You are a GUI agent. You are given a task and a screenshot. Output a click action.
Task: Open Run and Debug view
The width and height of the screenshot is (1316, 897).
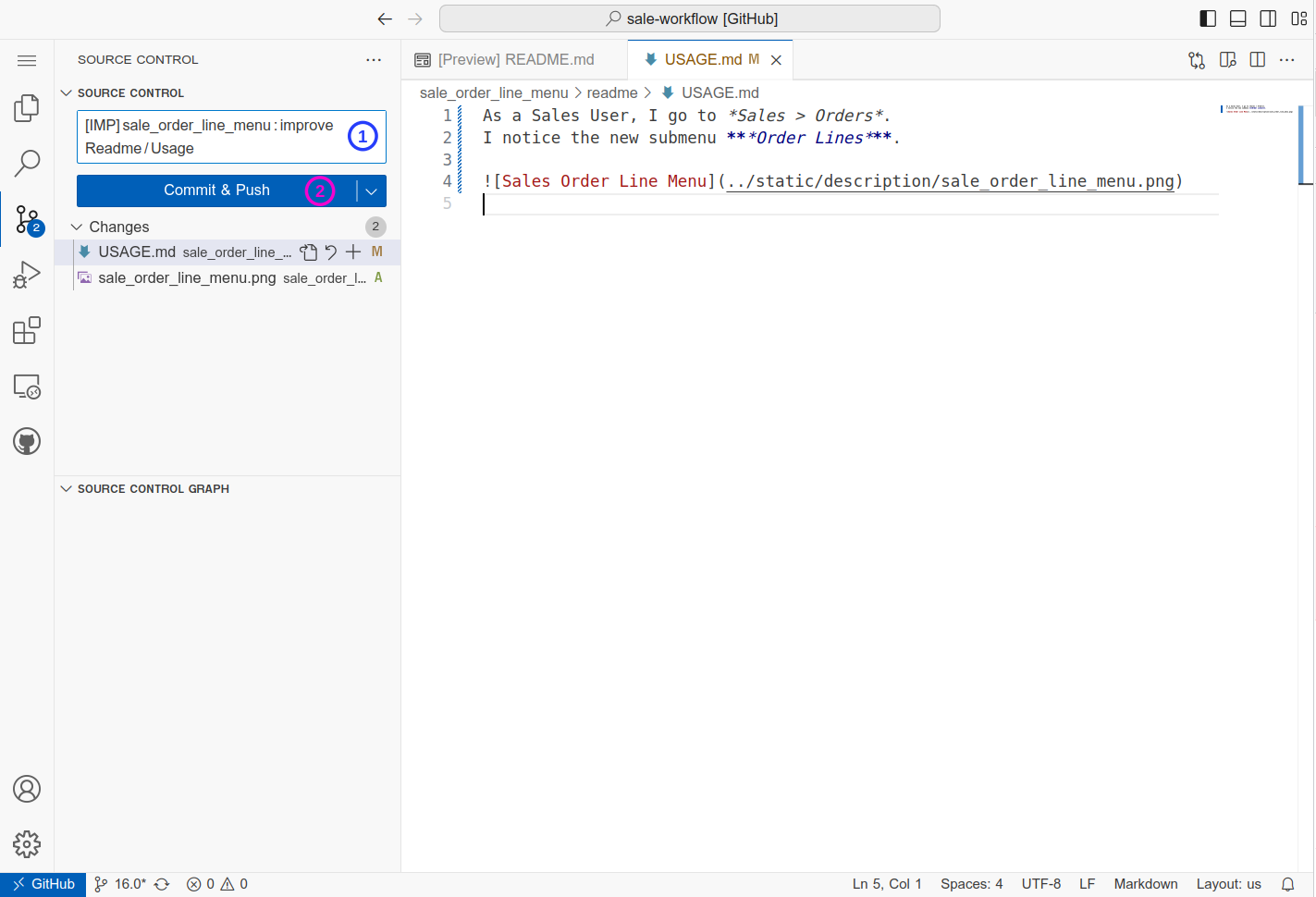point(27,275)
